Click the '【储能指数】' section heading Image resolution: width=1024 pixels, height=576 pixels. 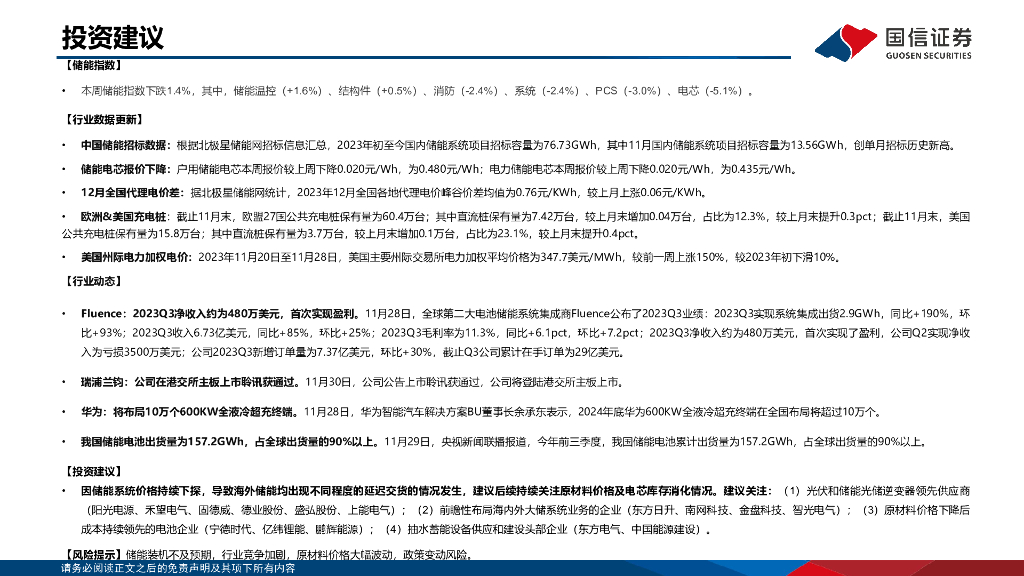92,65
